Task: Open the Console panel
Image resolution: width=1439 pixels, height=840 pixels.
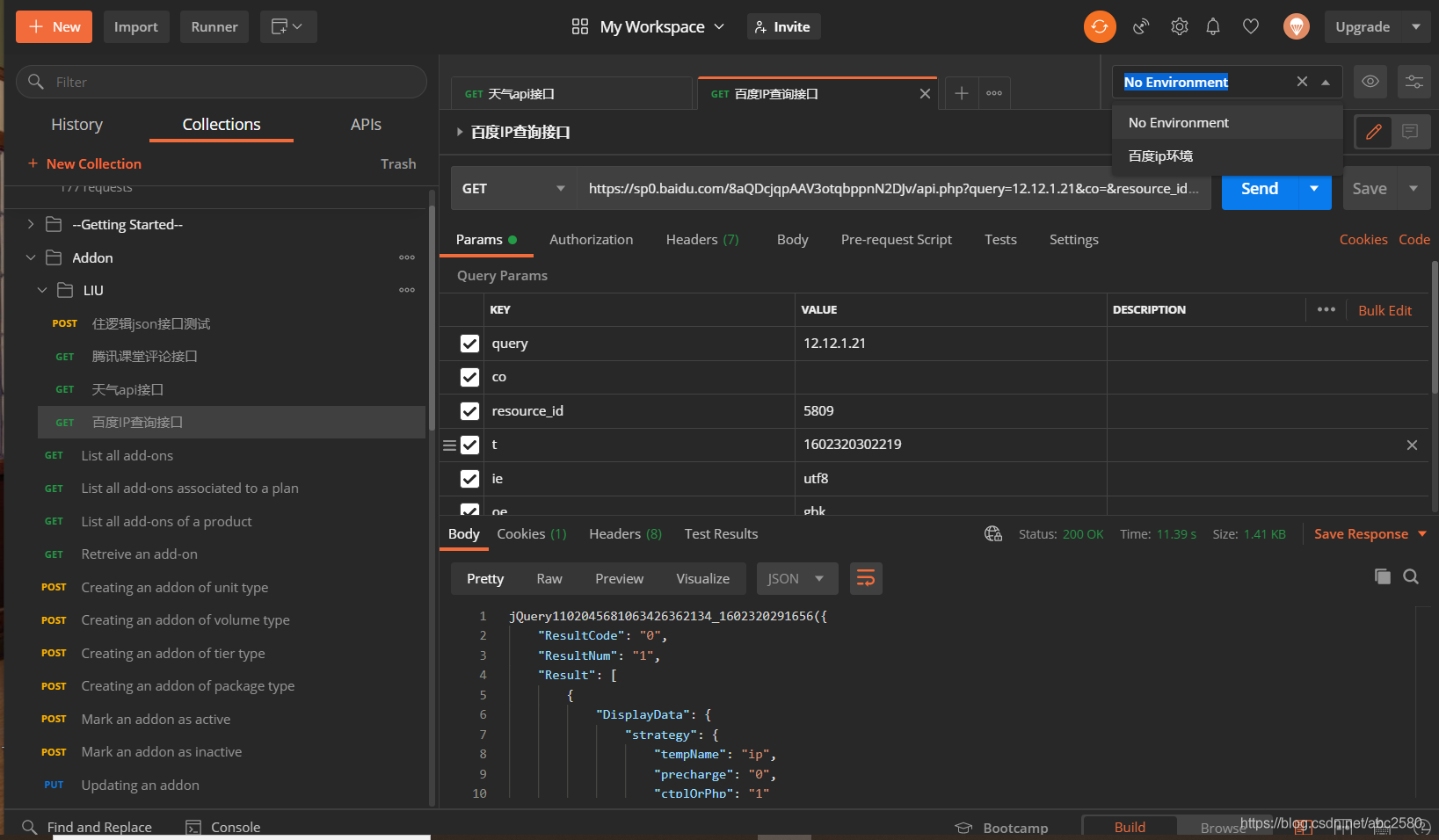Action: coord(223,827)
